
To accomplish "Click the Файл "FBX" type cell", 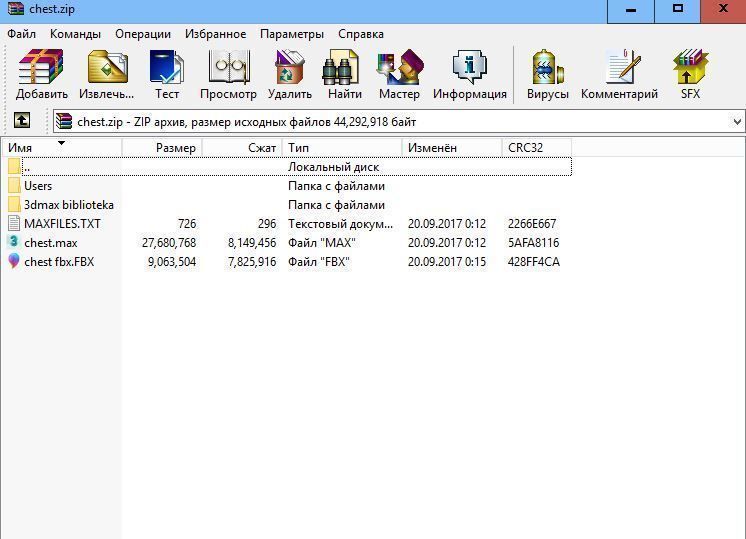I will tap(319, 262).
